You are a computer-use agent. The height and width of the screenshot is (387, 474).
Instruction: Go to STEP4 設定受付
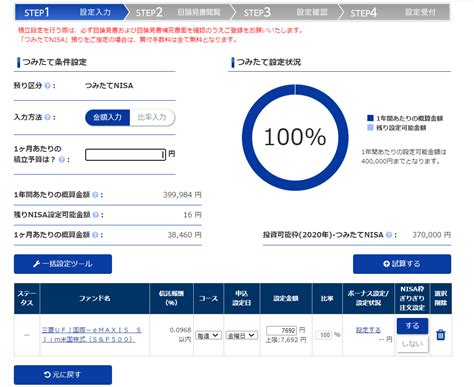(x=395, y=13)
